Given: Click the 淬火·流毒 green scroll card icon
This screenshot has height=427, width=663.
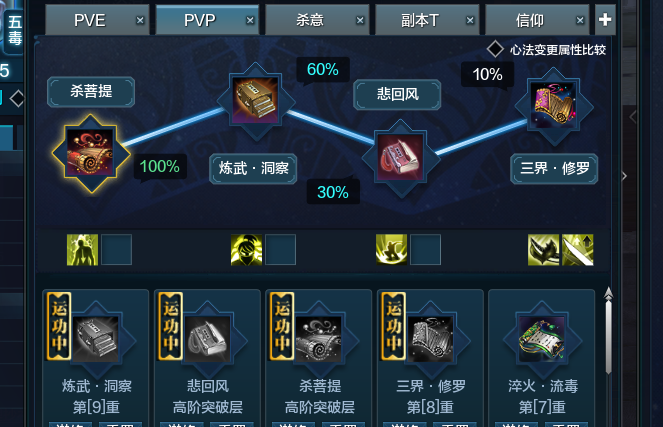Looking at the screenshot, I should (x=542, y=339).
